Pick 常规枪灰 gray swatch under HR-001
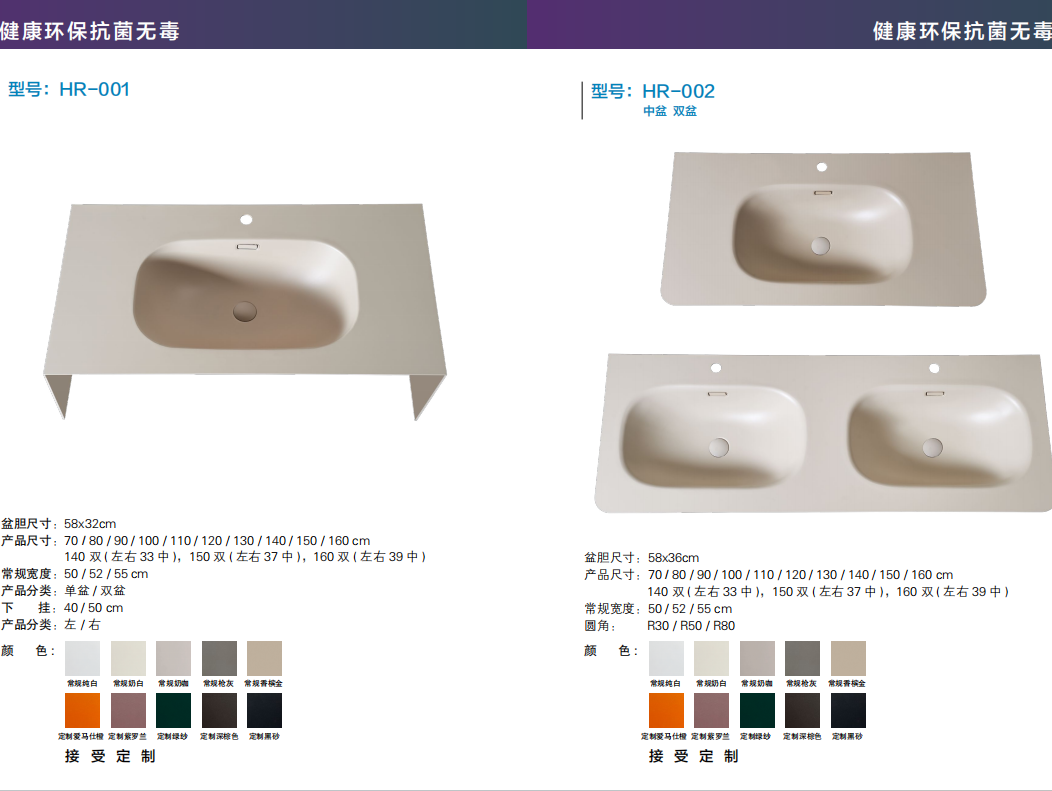The width and height of the screenshot is (1052, 791). [219, 658]
